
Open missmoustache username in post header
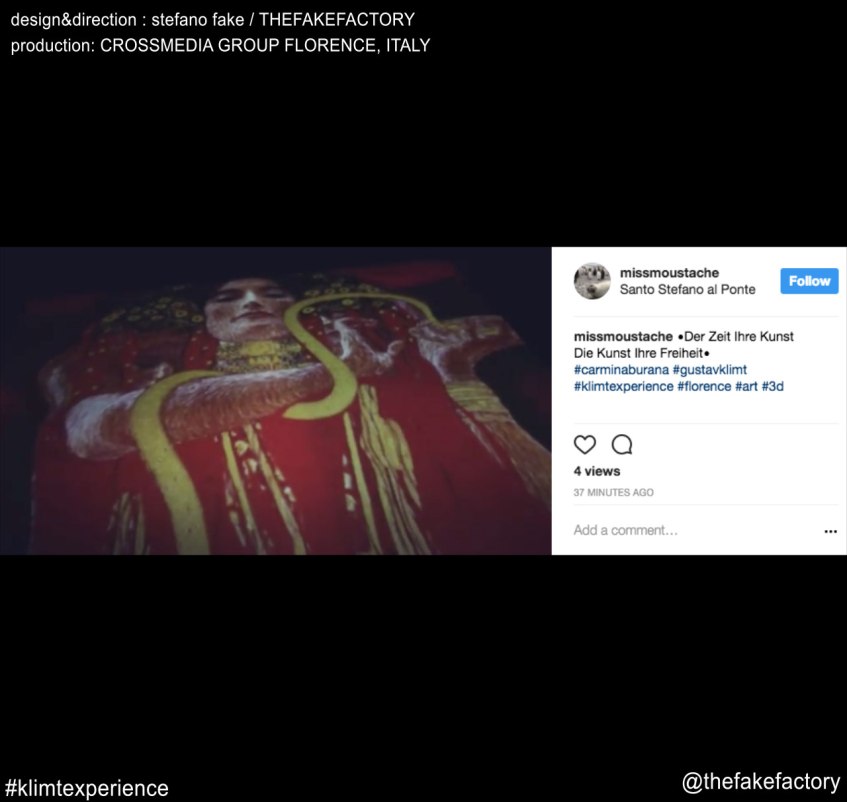[x=669, y=273]
